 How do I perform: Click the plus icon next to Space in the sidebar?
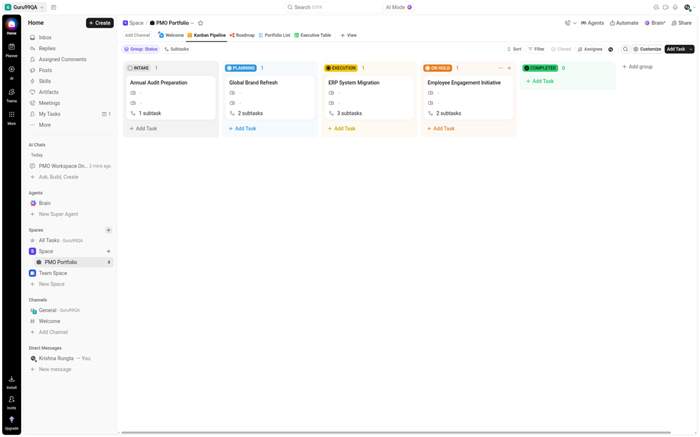[x=108, y=251]
